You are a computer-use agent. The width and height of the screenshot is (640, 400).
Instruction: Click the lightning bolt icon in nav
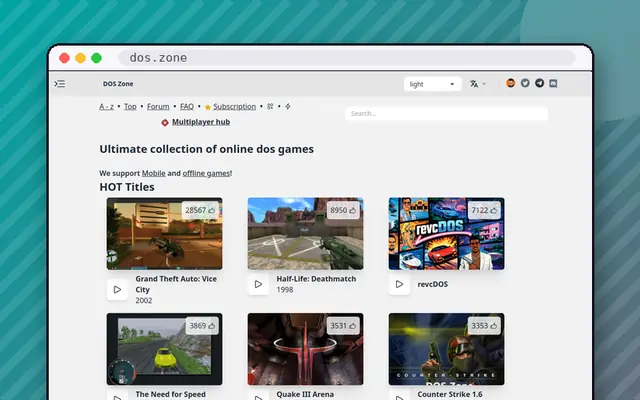click(288, 107)
